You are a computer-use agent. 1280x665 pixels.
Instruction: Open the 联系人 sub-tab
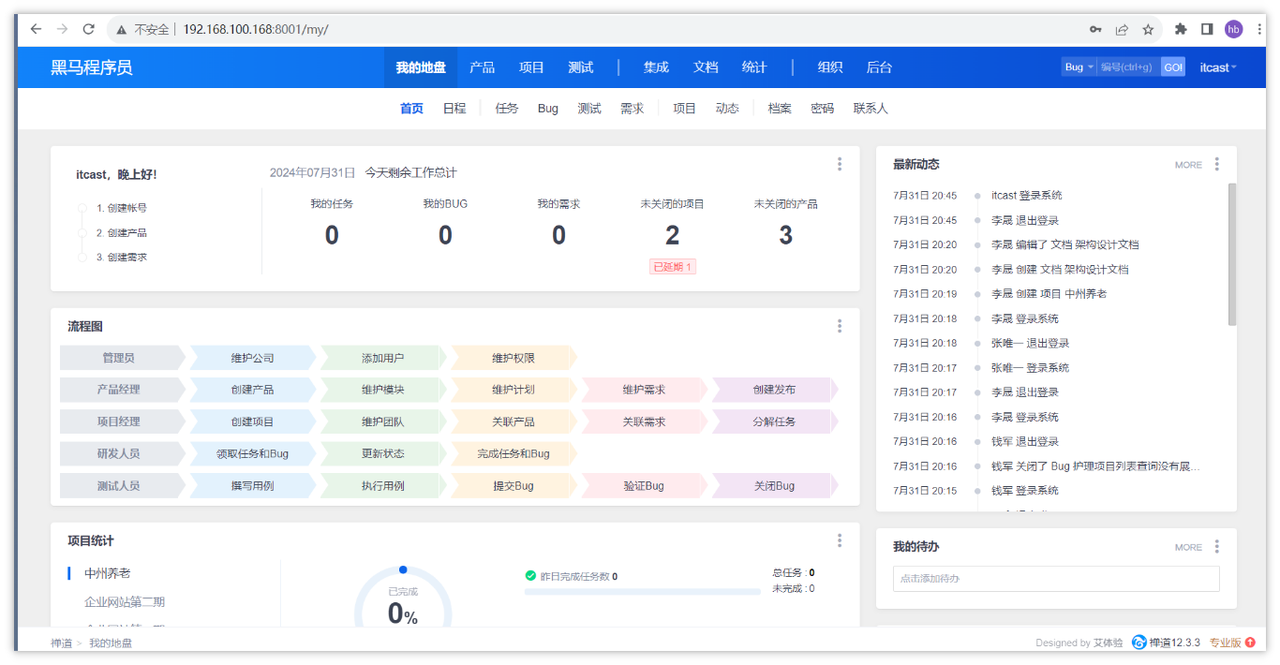871,108
